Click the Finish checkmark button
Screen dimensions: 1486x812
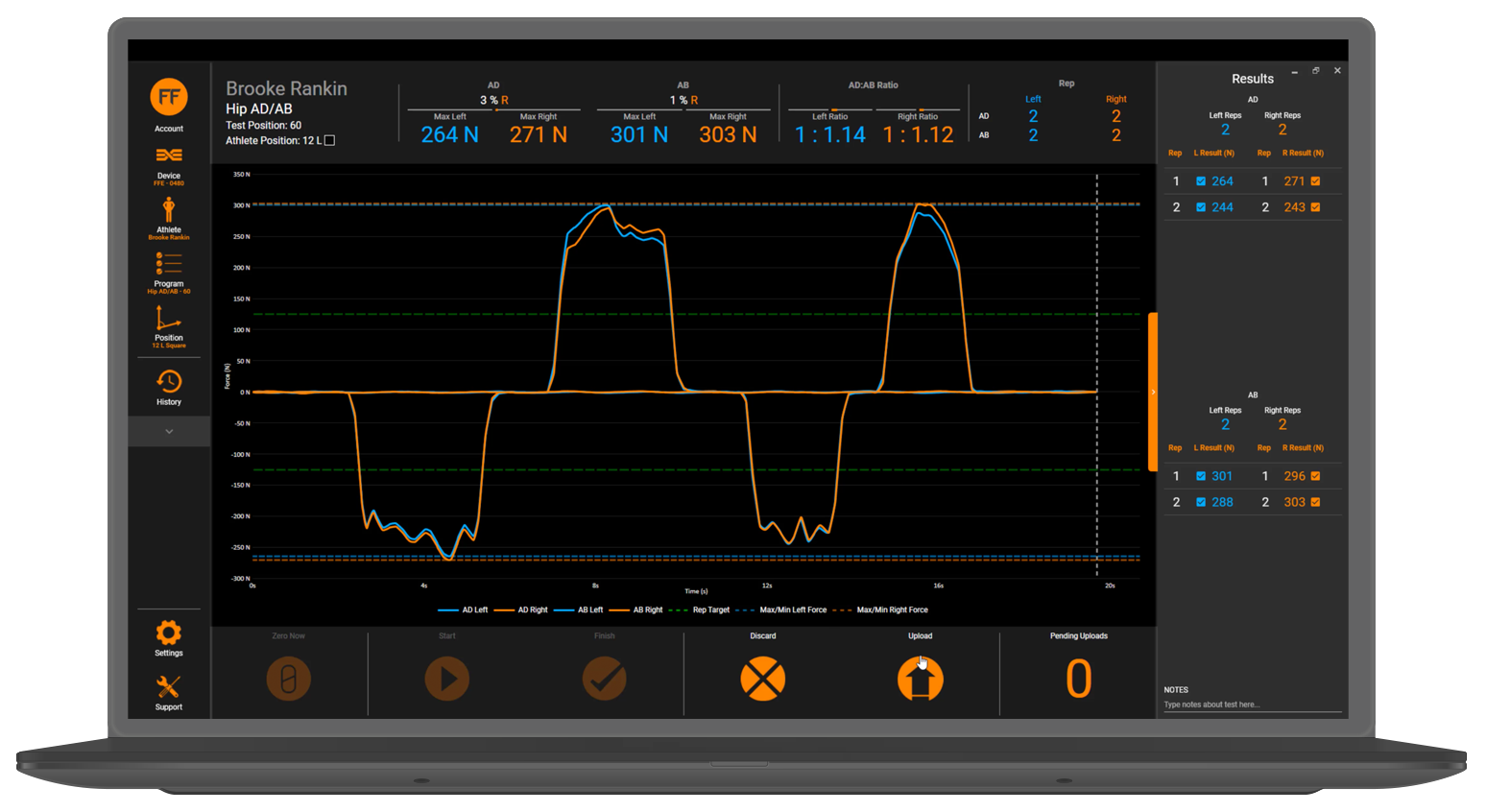(605, 679)
